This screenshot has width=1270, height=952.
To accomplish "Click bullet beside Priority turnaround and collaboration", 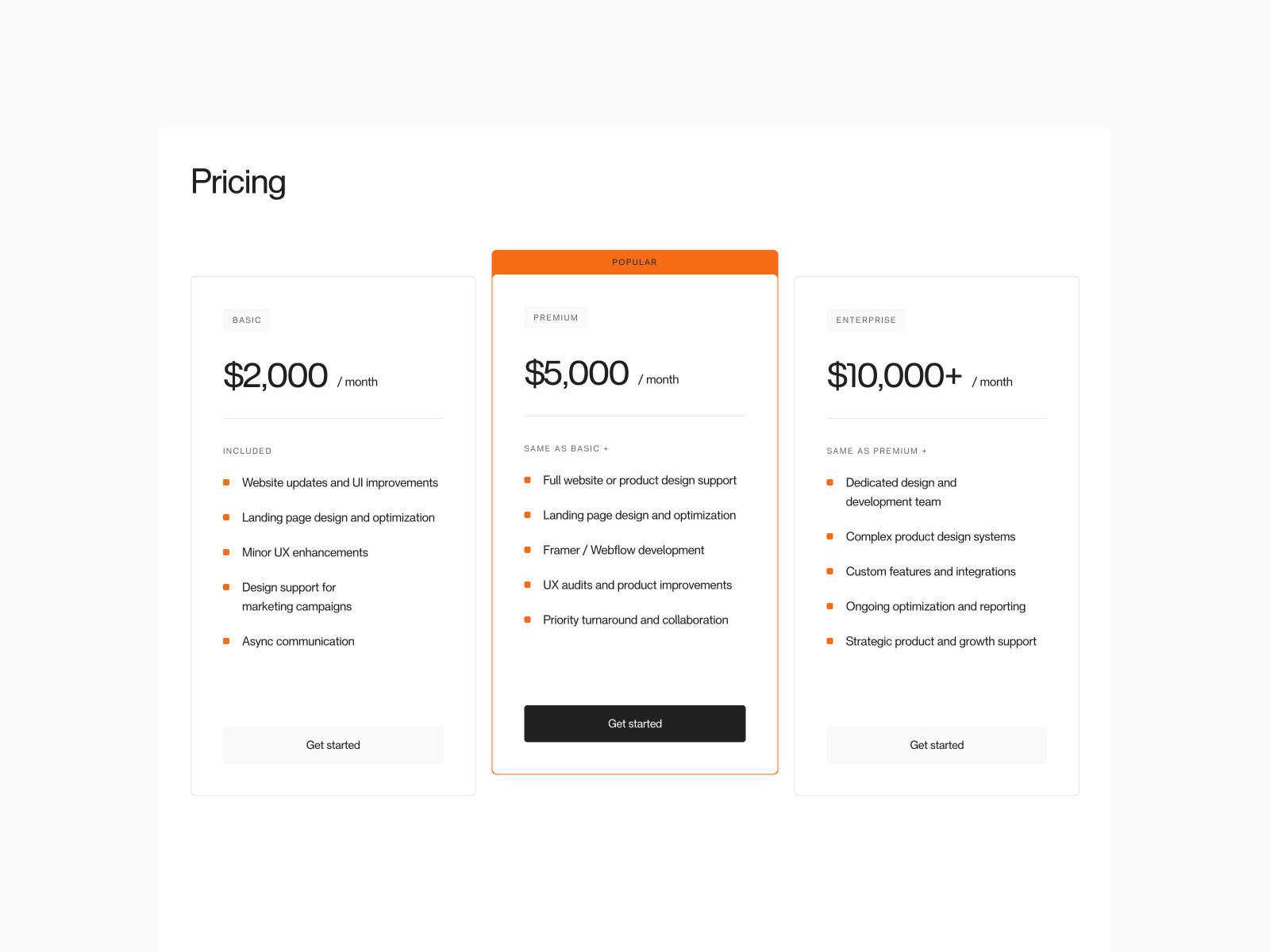I will point(527,620).
